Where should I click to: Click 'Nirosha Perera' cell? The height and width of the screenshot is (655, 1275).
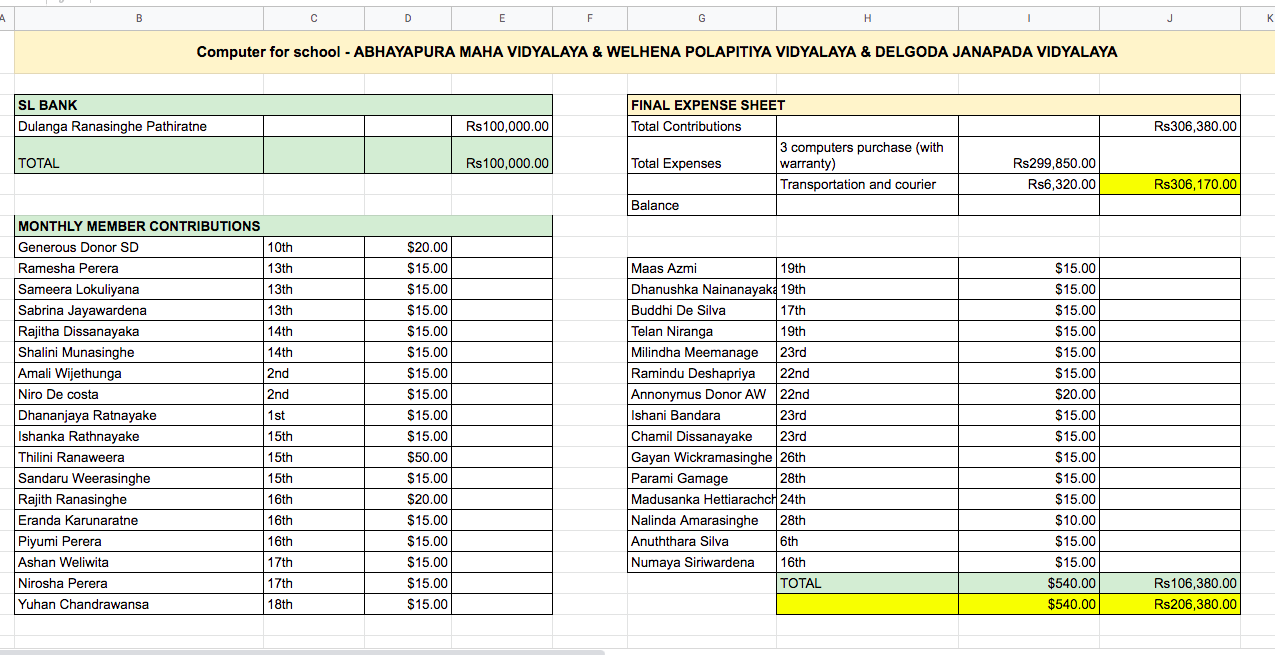(x=139, y=583)
